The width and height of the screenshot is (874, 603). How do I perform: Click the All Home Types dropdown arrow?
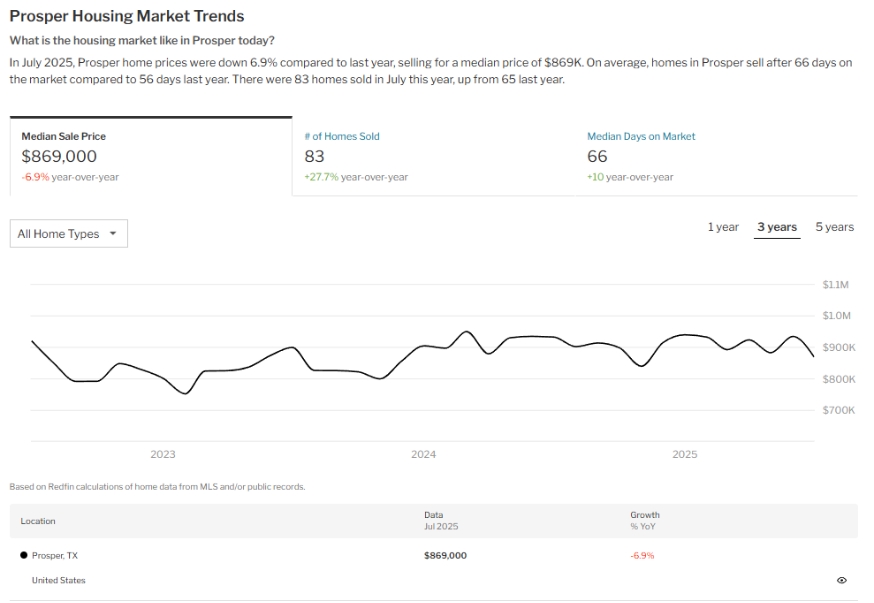[x=112, y=234]
